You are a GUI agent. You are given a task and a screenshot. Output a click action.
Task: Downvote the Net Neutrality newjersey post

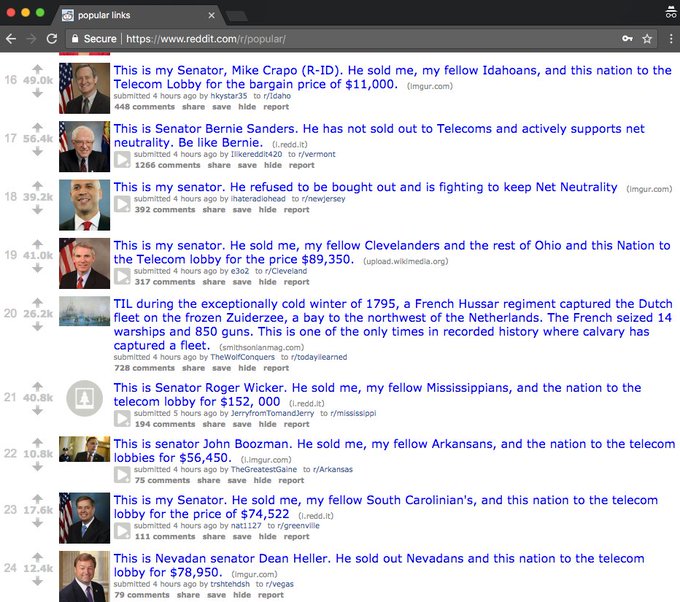click(38, 209)
